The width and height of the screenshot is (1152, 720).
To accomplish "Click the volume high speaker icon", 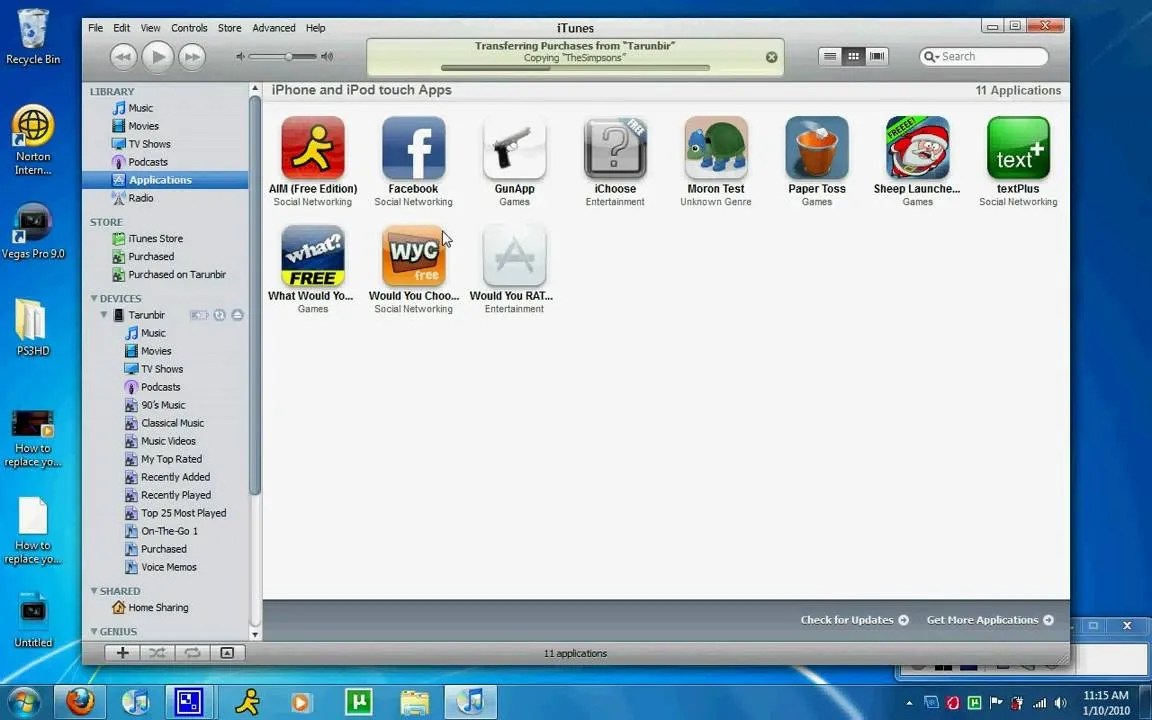I will click(x=327, y=57).
